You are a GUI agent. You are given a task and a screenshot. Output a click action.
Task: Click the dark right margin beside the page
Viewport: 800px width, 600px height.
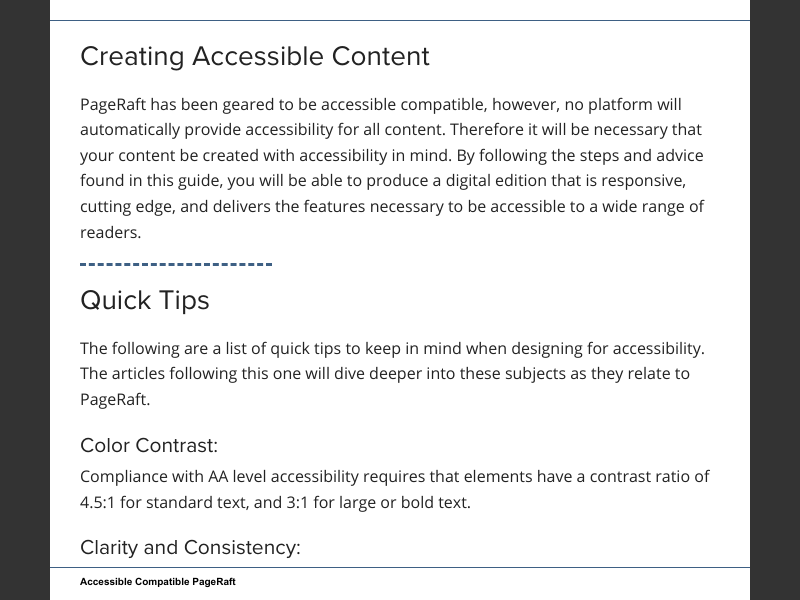point(775,300)
